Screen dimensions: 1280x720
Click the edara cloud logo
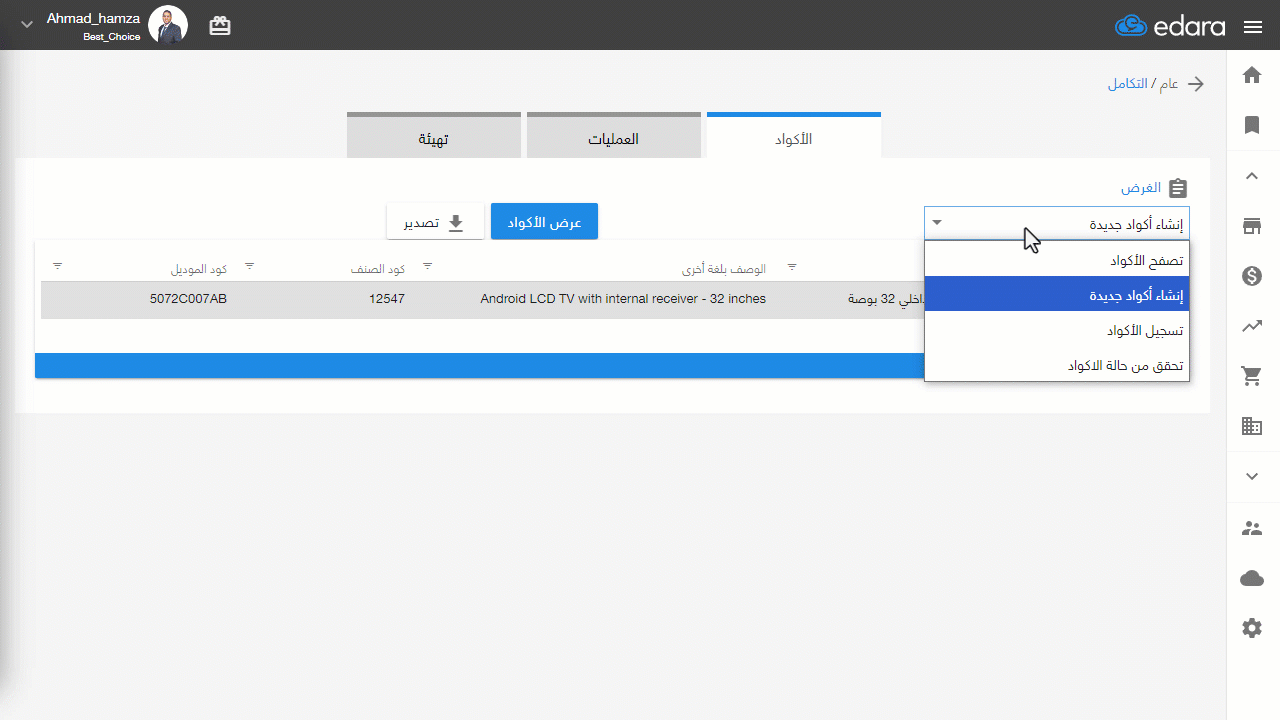(x=1170, y=26)
